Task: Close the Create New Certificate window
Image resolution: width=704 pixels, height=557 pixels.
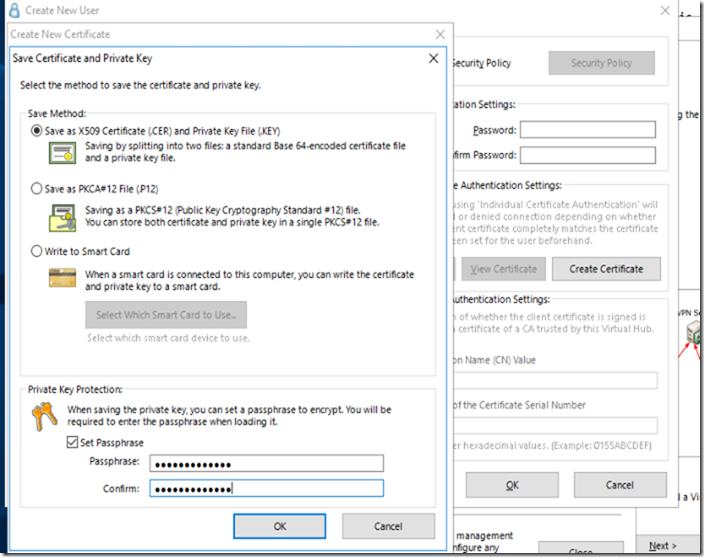Action: coord(440,34)
